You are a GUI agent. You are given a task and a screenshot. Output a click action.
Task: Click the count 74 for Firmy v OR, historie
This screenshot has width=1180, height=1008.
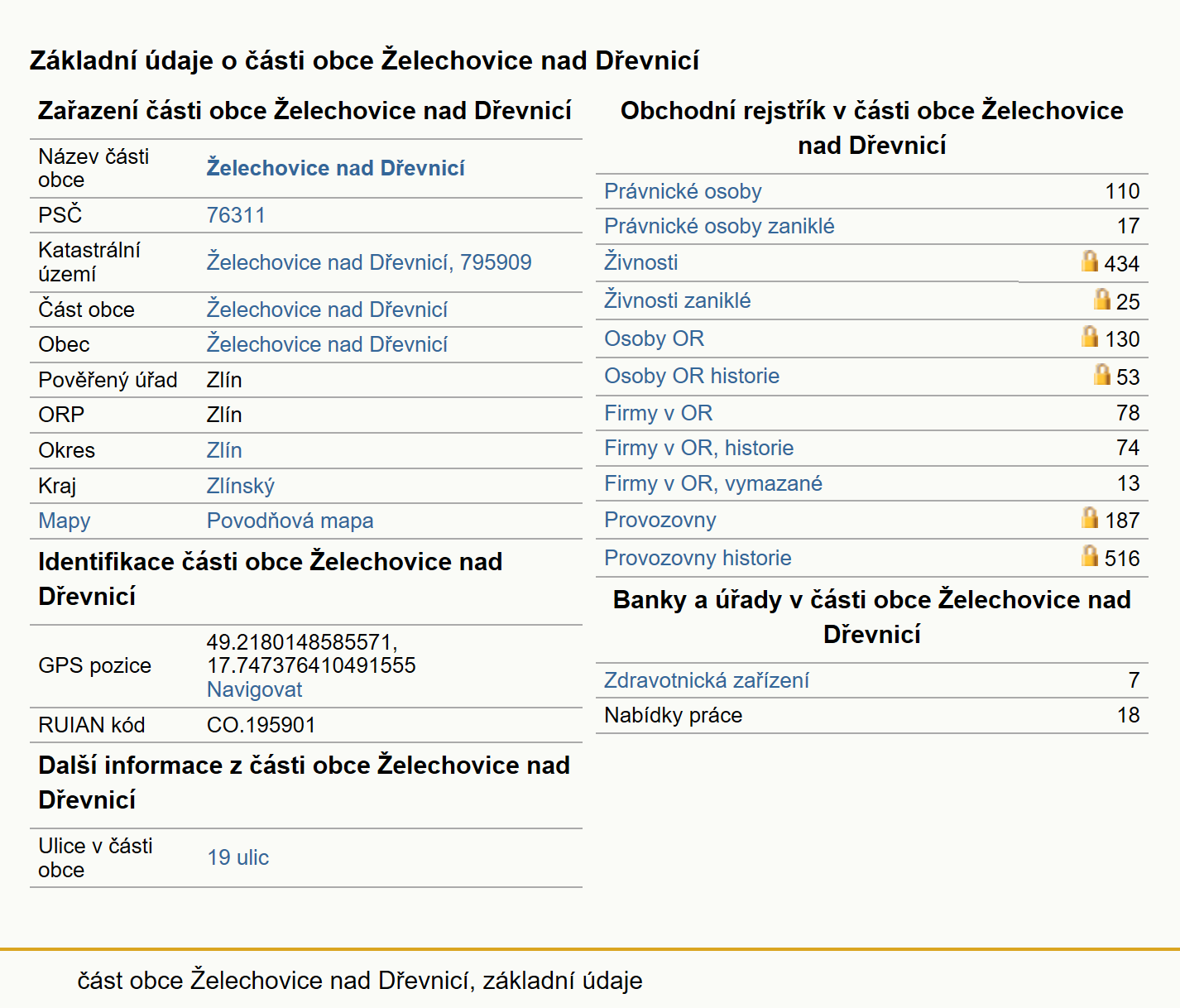(x=1128, y=448)
